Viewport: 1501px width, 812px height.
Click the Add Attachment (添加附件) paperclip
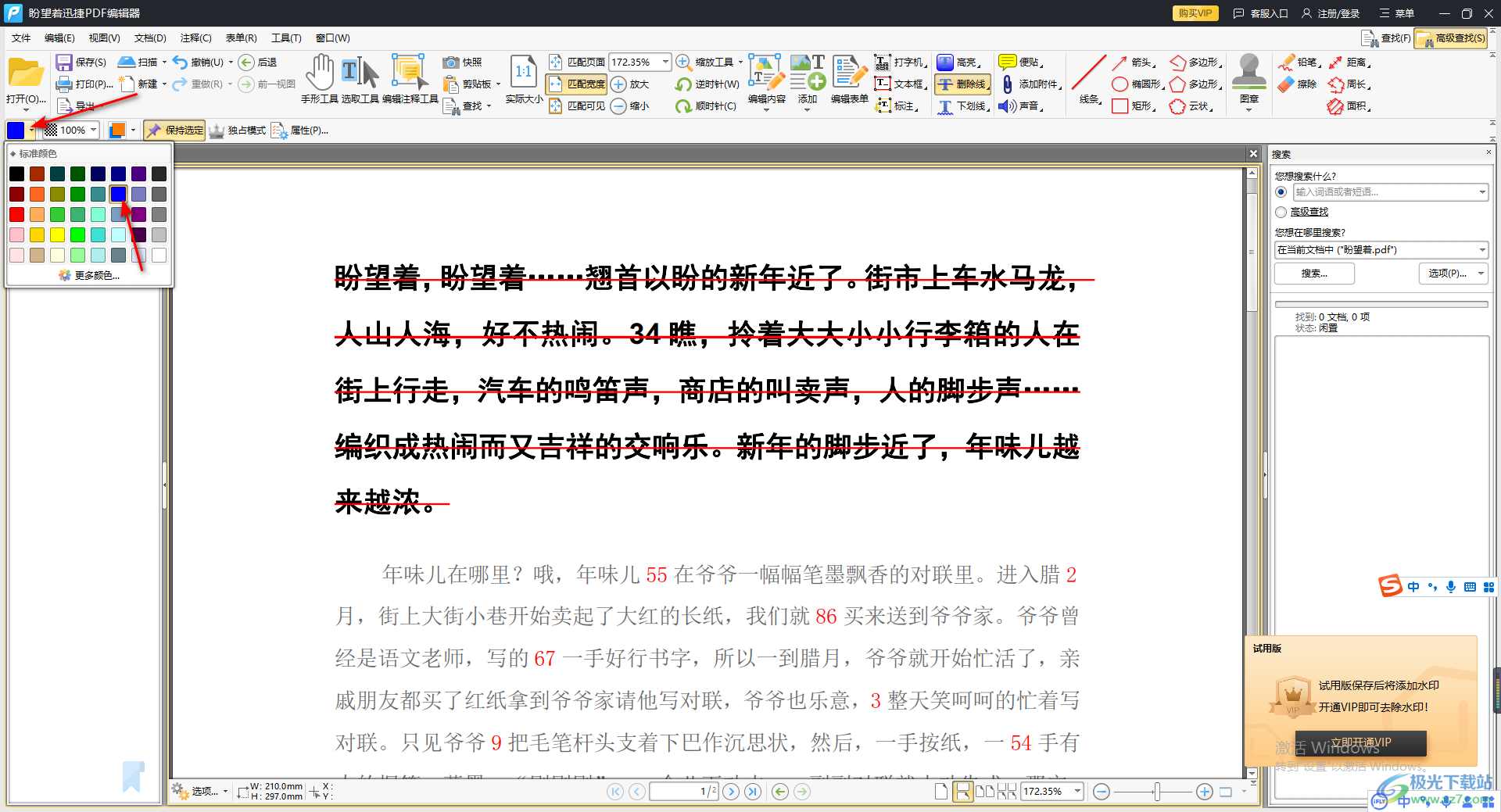1007,84
